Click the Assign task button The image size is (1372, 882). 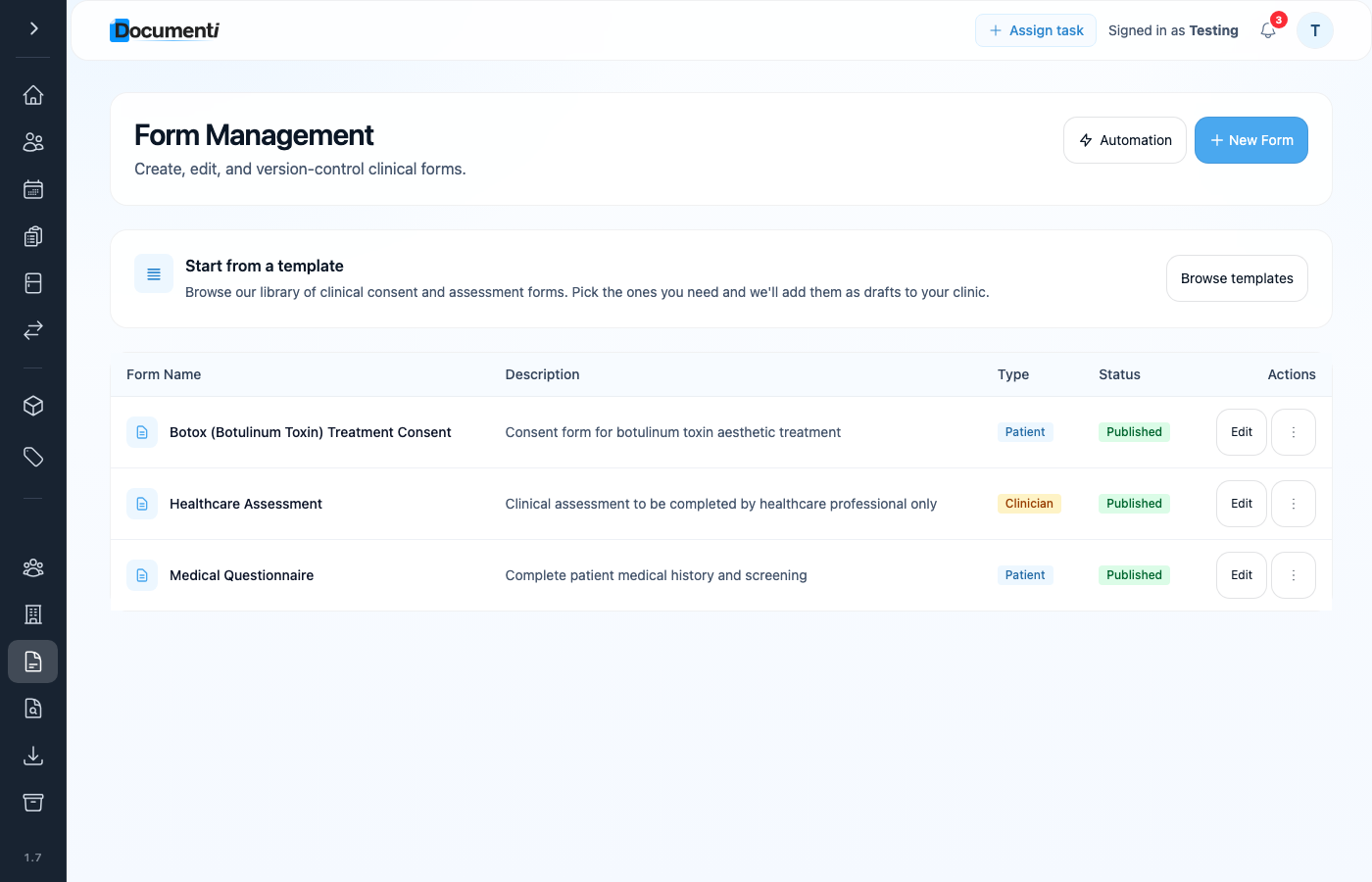[1036, 30]
